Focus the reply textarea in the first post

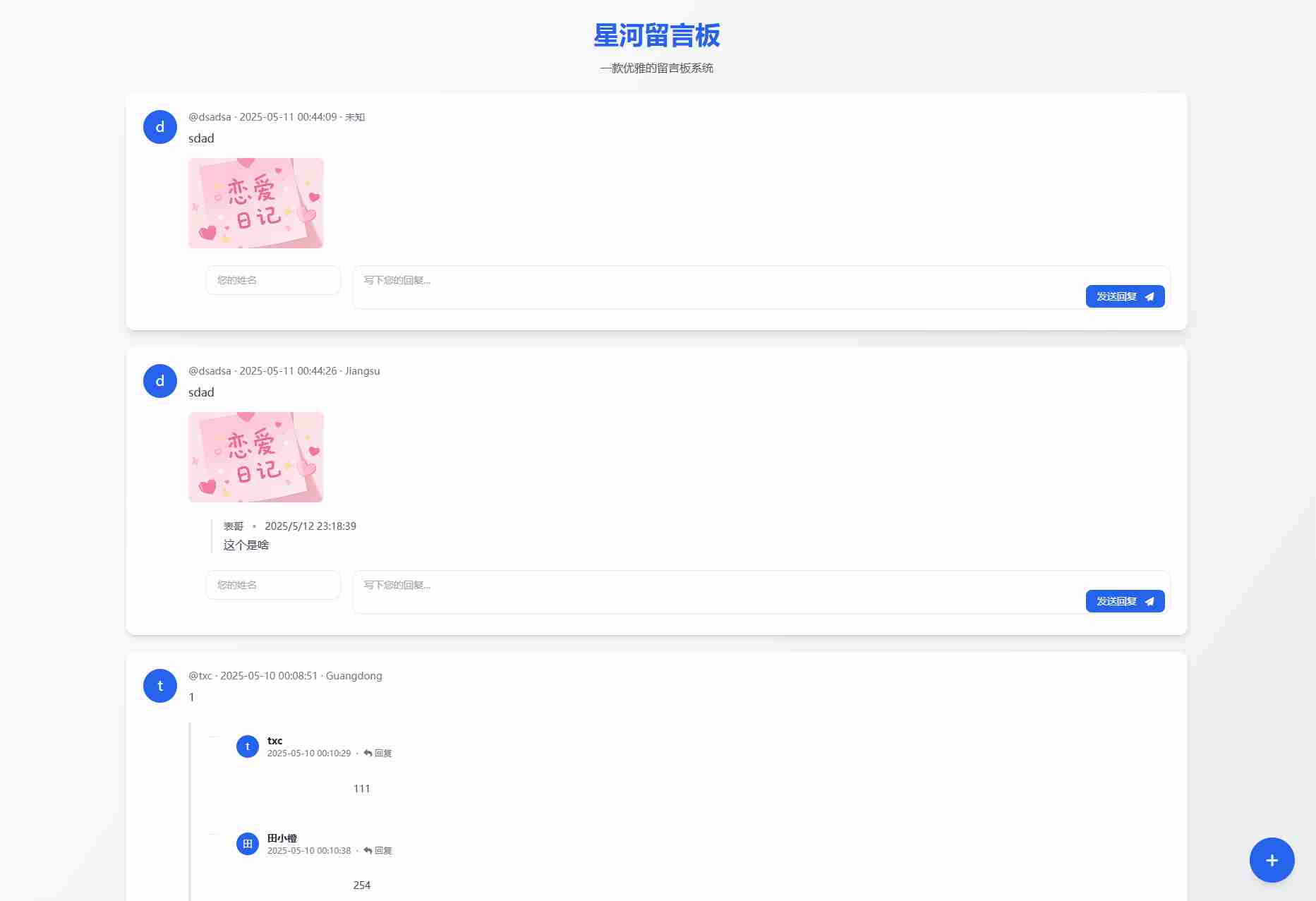[761, 287]
